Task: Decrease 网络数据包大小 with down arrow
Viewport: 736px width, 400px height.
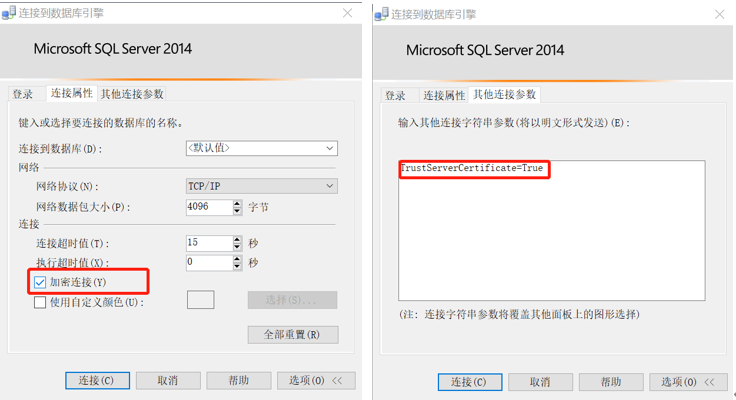Action: click(x=237, y=211)
